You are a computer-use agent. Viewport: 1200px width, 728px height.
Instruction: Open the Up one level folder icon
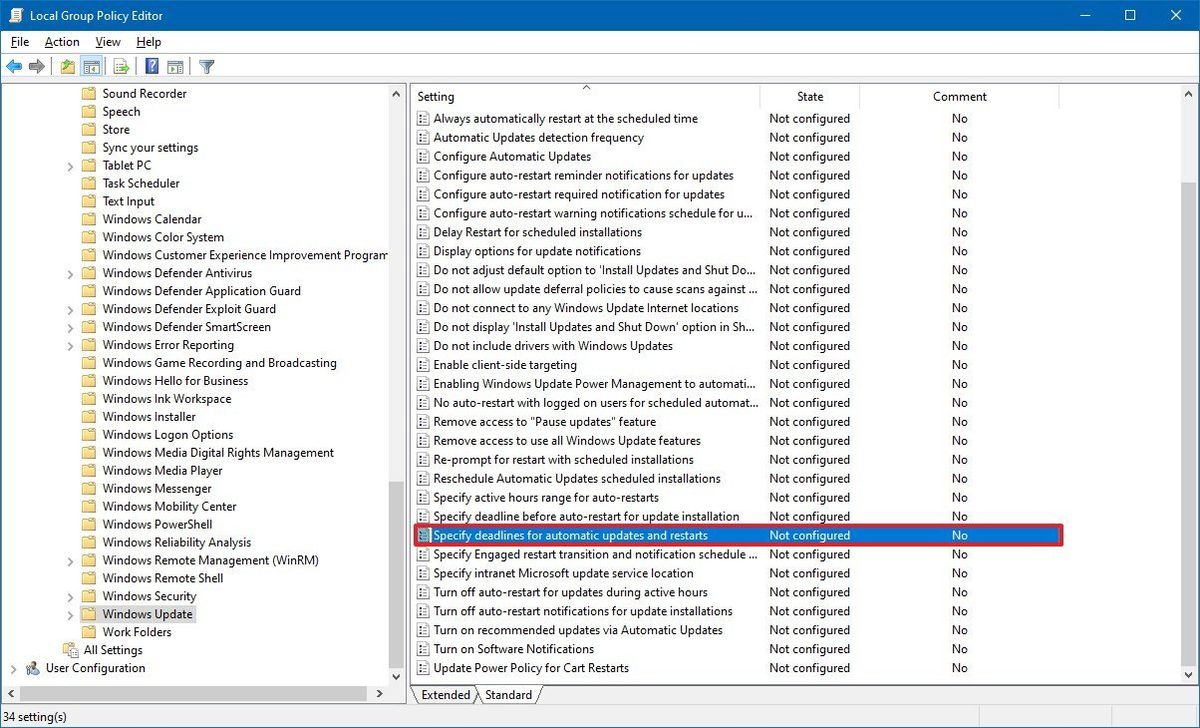(x=66, y=66)
